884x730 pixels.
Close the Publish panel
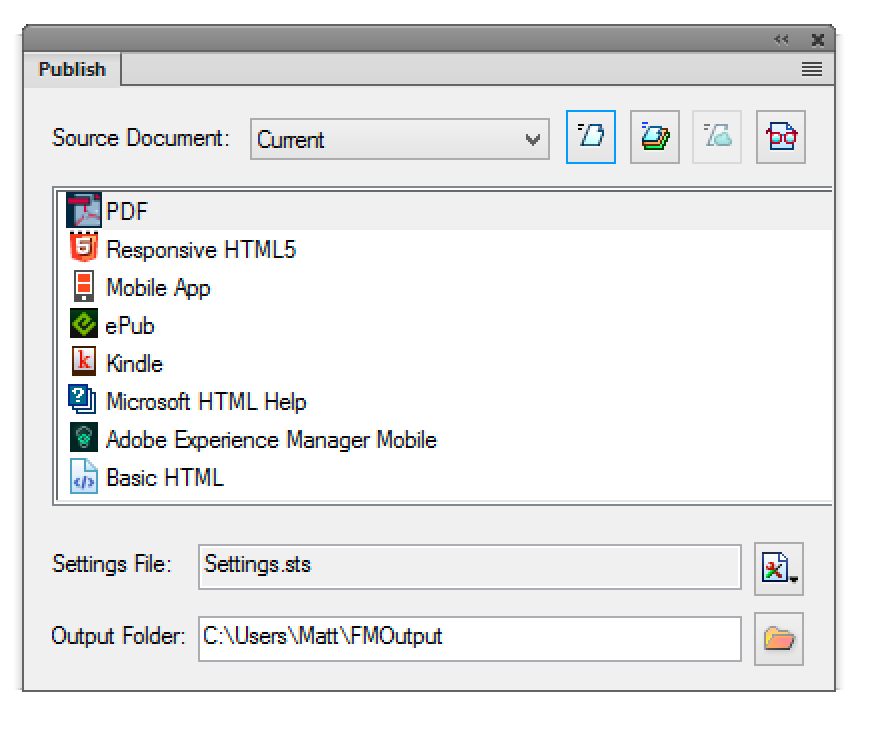pos(818,40)
